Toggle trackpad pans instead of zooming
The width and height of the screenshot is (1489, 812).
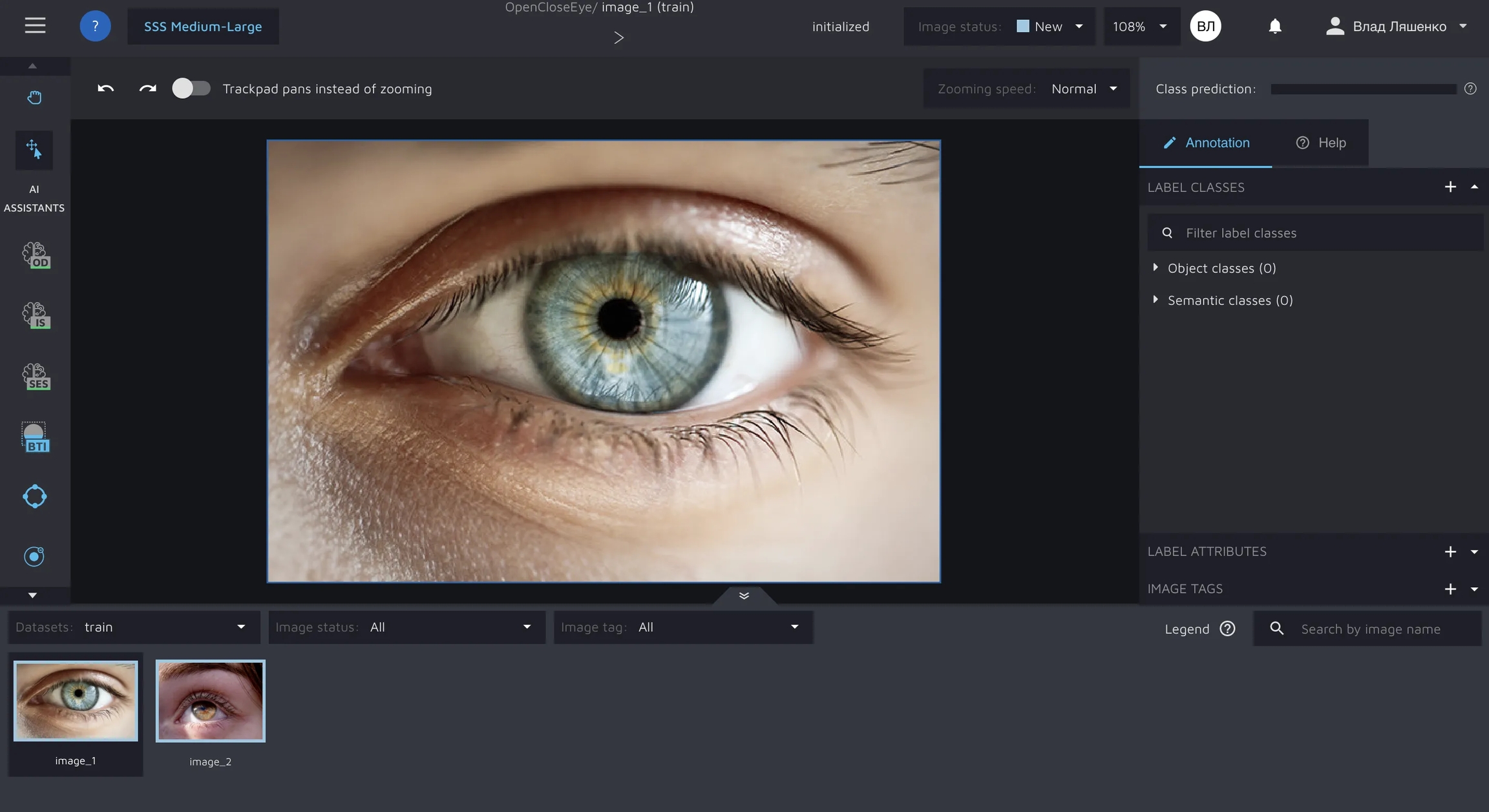coord(191,88)
